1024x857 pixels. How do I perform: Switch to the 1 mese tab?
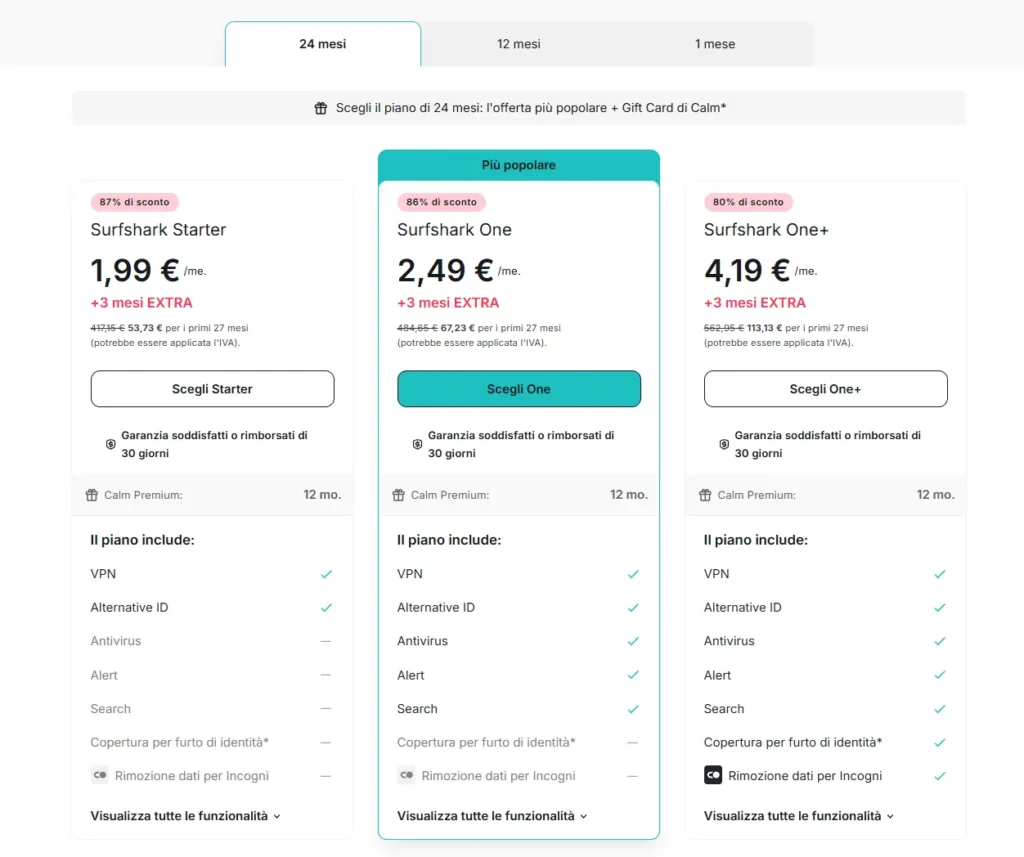tap(714, 43)
